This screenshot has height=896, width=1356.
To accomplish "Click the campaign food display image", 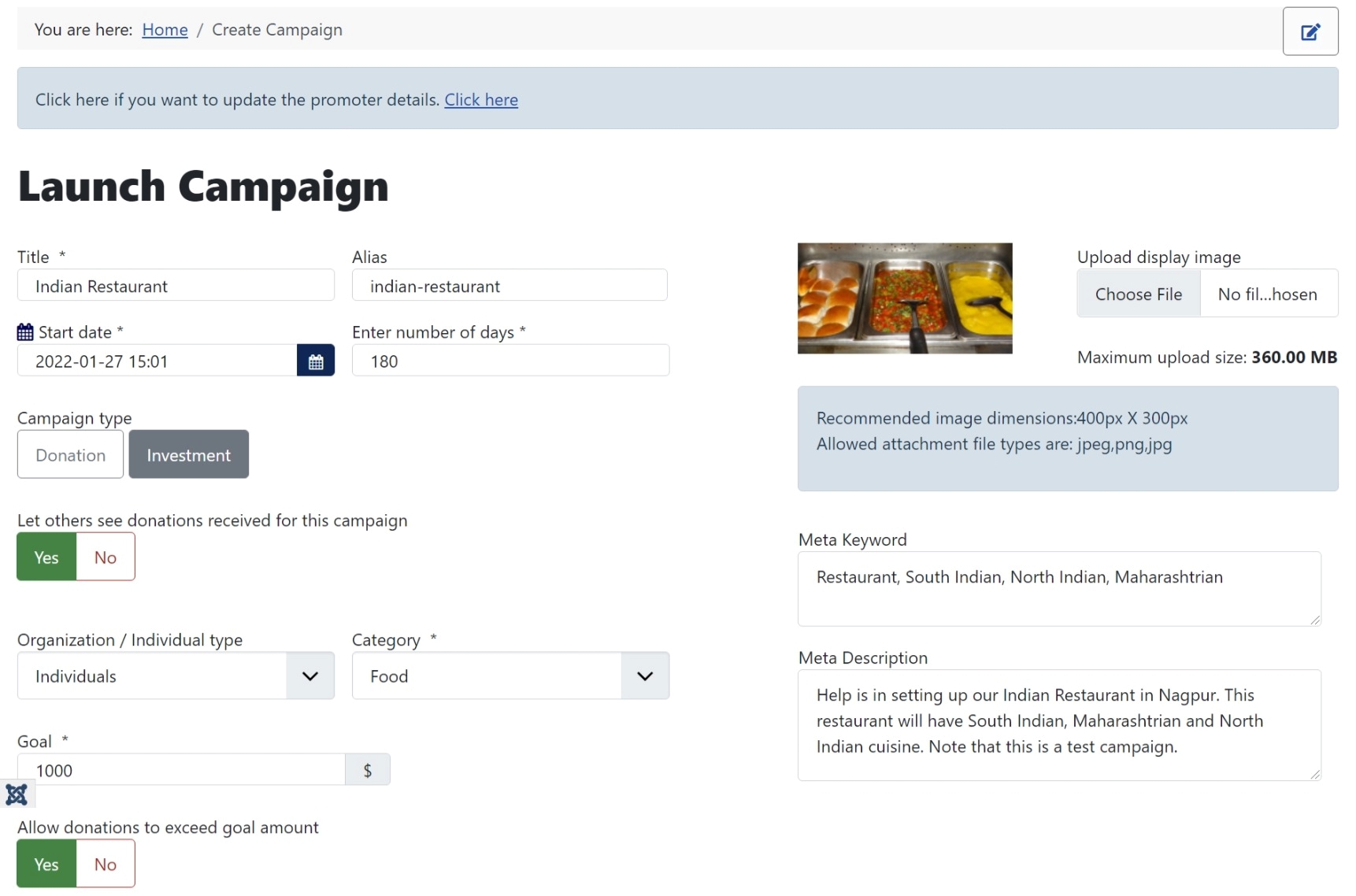I will [904, 298].
